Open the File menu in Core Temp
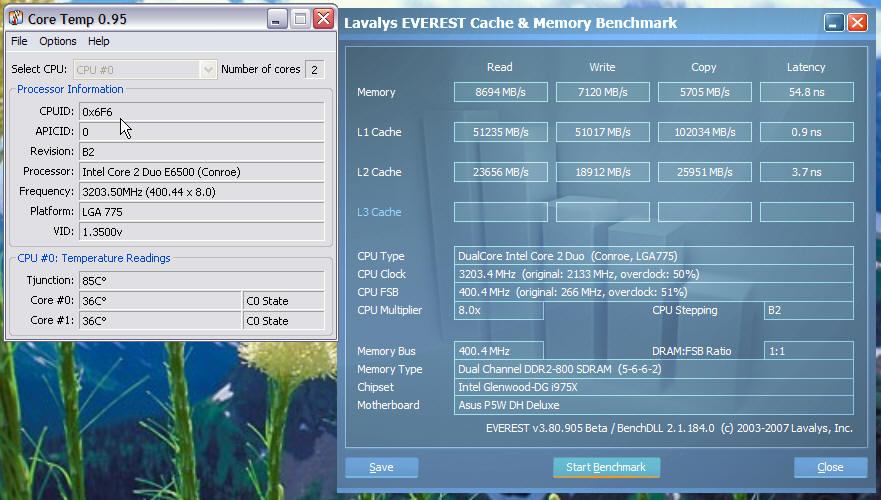The width and height of the screenshot is (881, 500). (19, 41)
